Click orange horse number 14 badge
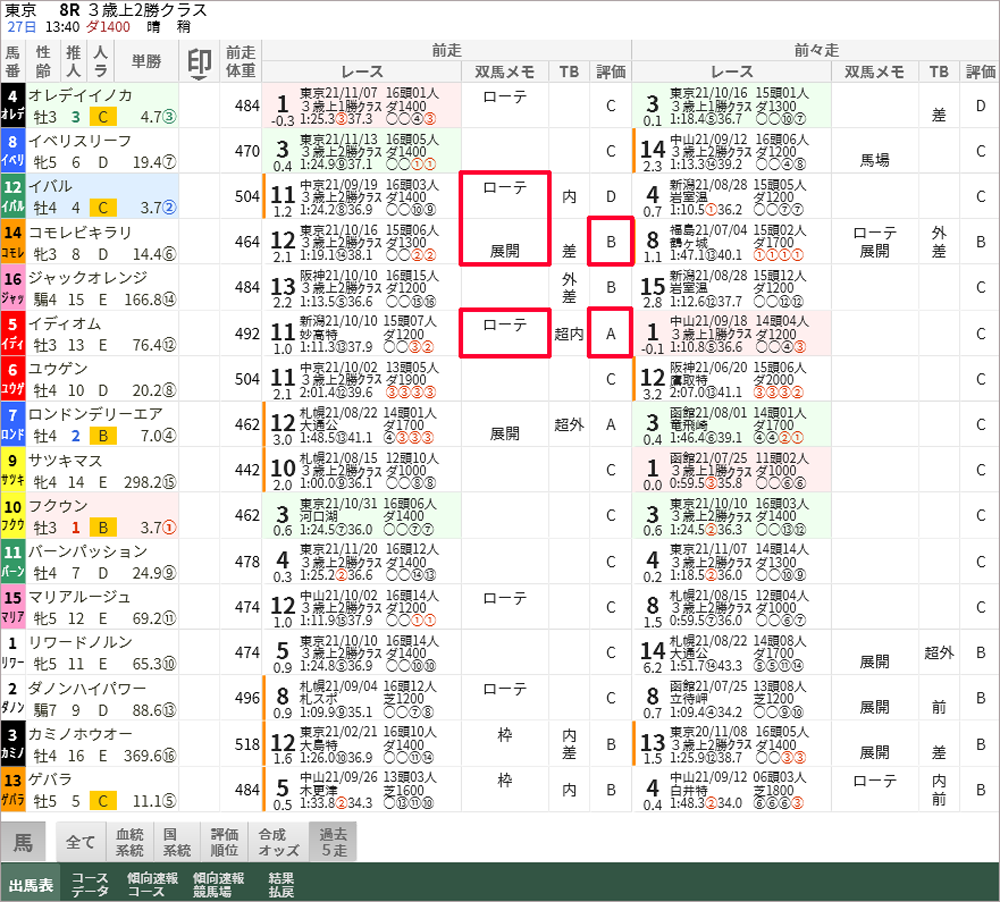The image size is (1000, 902). point(13,242)
